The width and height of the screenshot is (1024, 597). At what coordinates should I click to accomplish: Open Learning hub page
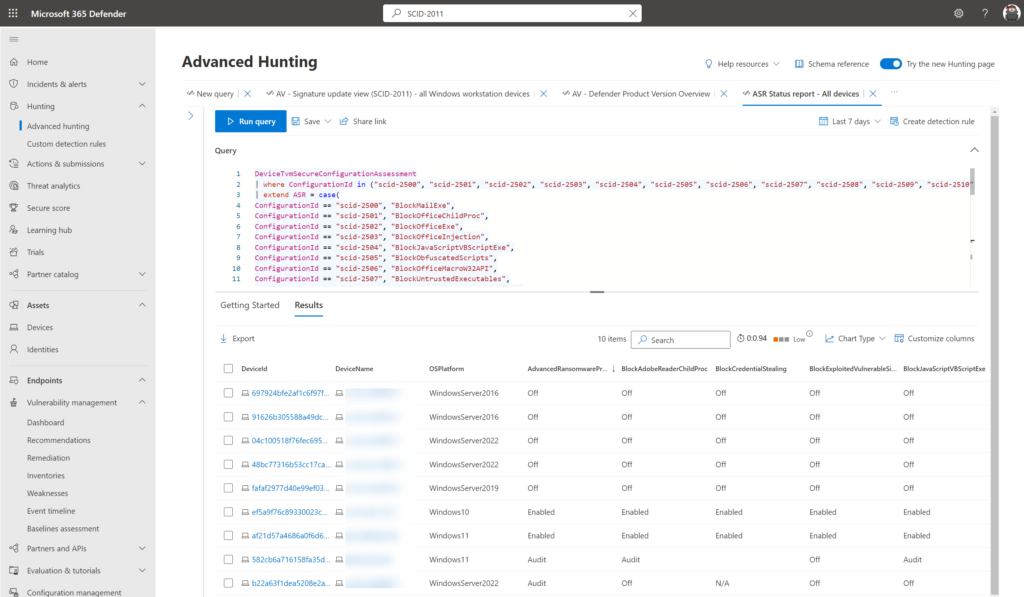point(50,230)
